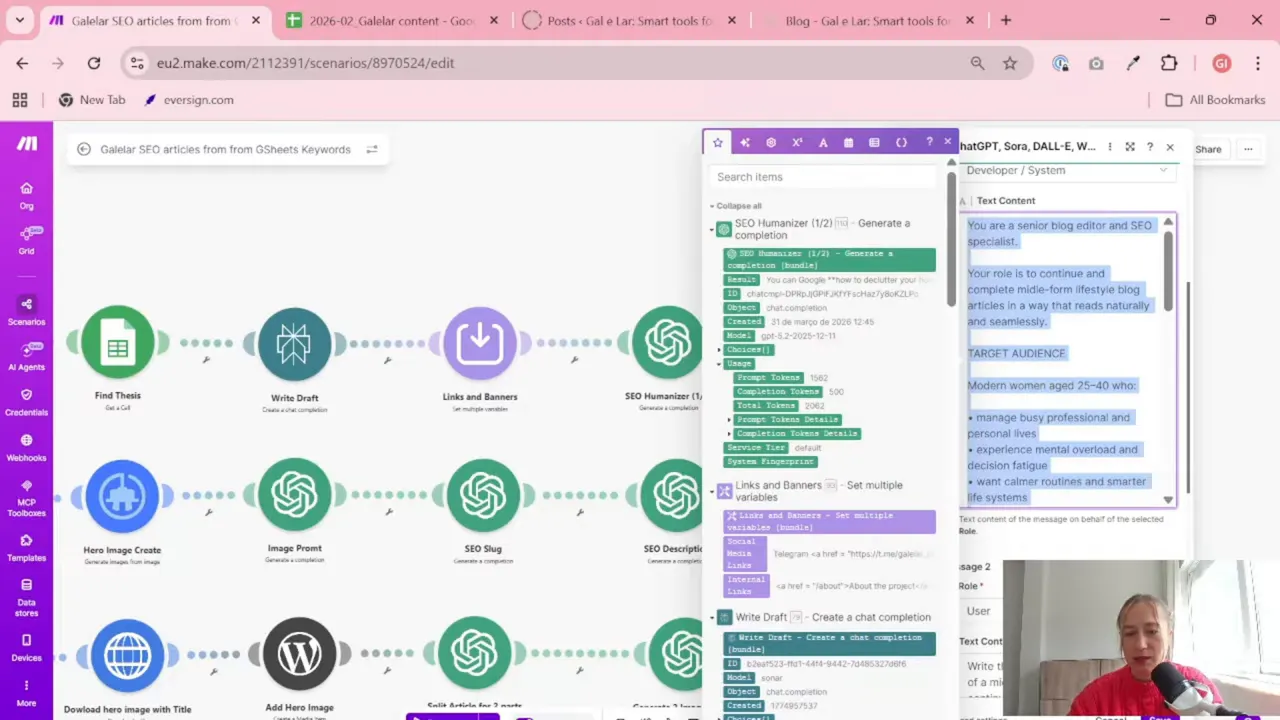Collapse the Write Draft item group
Image resolution: width=1280 pixels, height=720 pixels.
coord(712,617)
